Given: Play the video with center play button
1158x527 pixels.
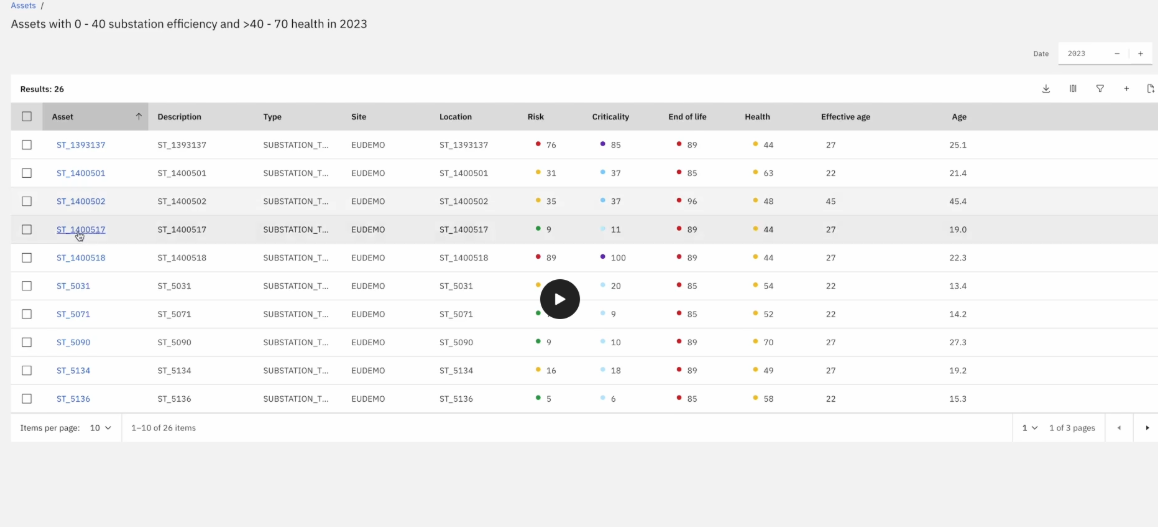Looking at the screenshot, I should (x=560, y=299).
